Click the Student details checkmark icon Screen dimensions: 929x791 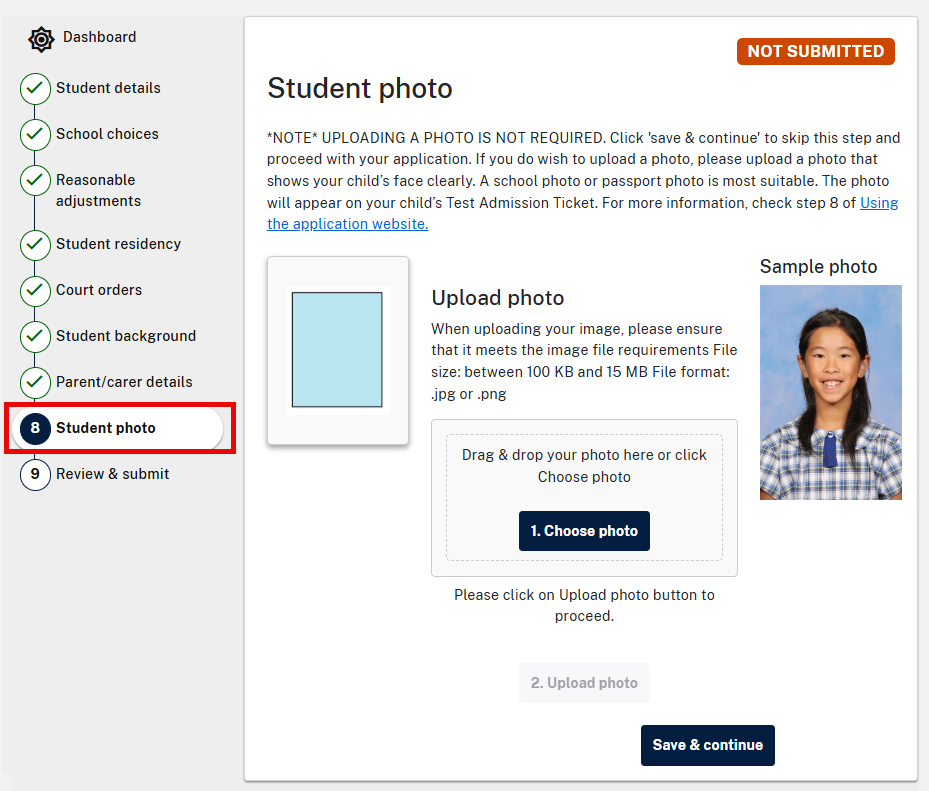point(35,88)
